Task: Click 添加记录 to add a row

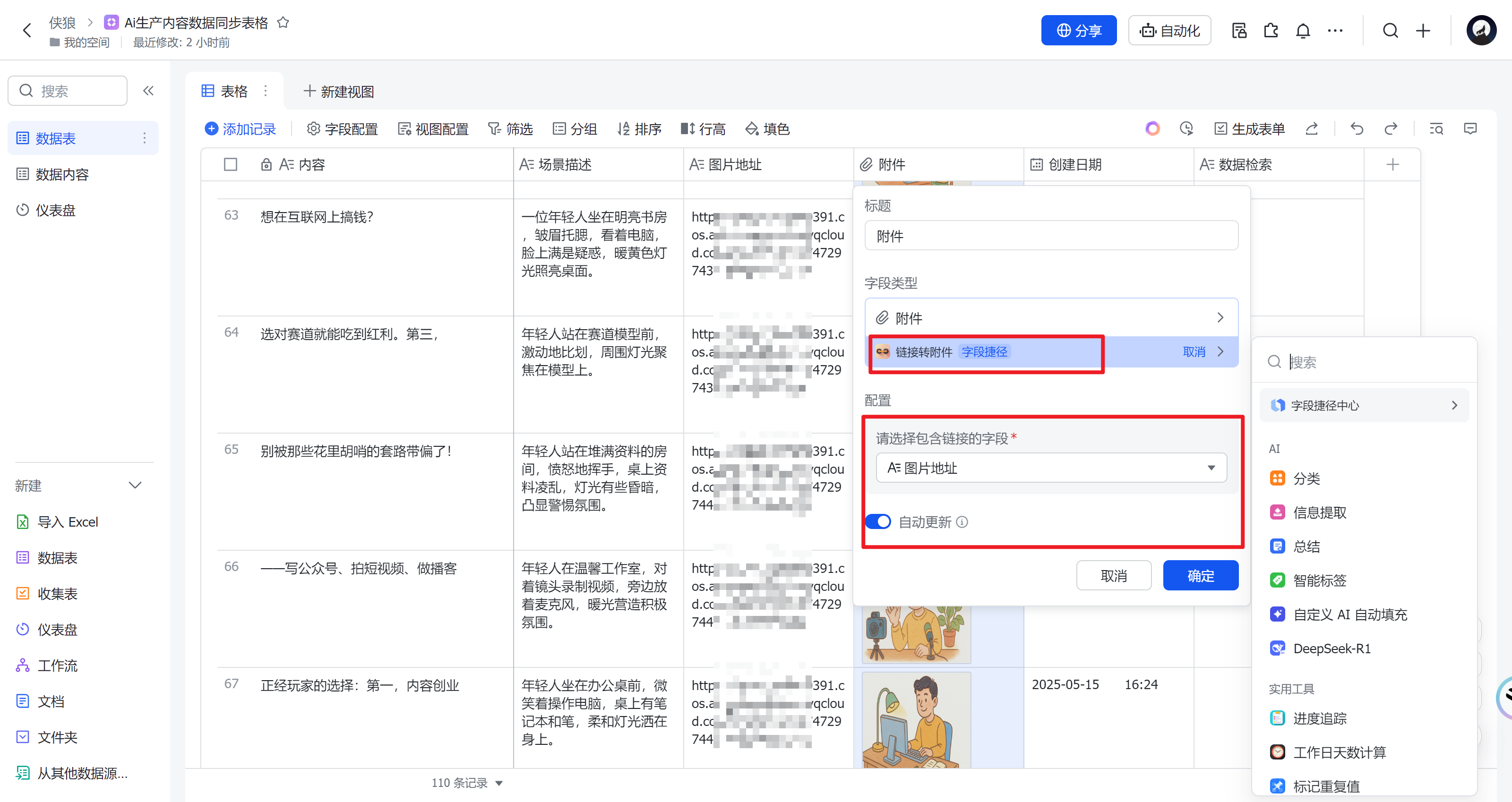Action: click(x=240, y=129)
